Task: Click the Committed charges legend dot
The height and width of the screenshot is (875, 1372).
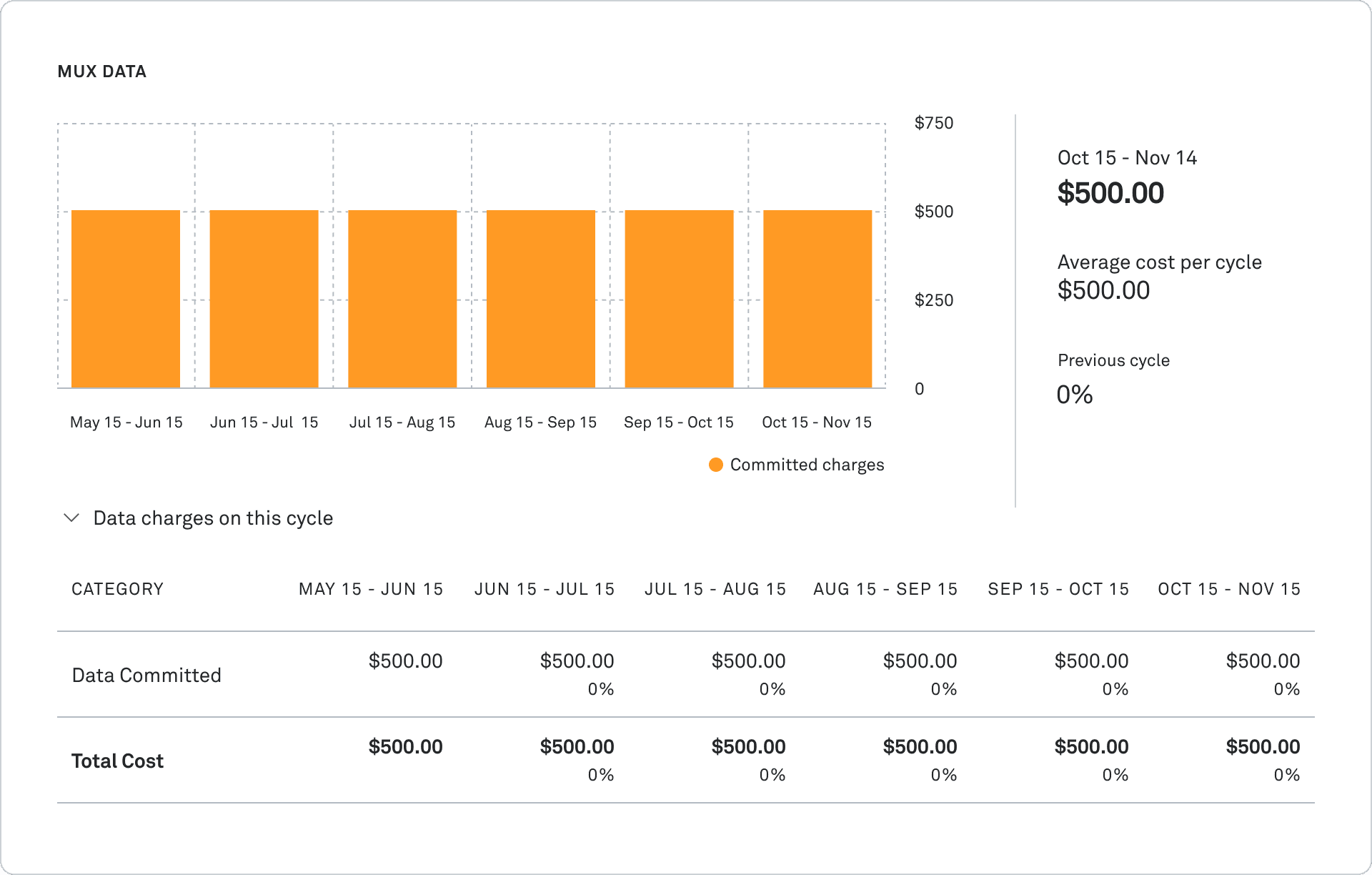Action: [x=715, y=465]
